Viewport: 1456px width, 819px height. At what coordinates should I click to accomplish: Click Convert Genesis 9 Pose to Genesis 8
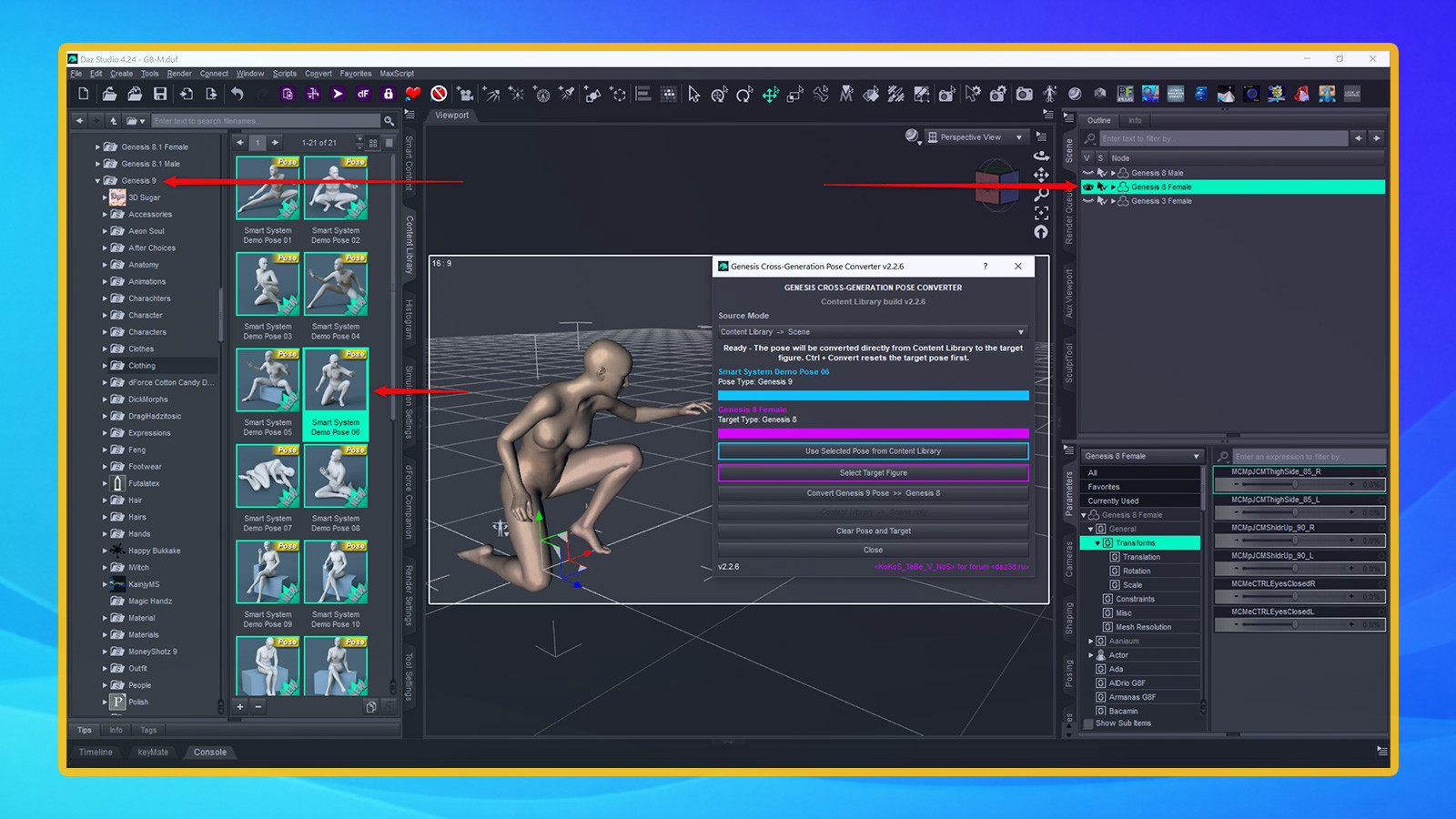click(x=873, y=493)
